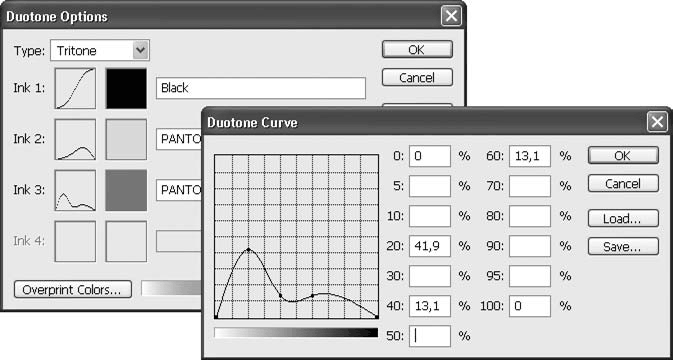673x360 pixels.
Task: Open Ink 1 curve thumbnail
Action: pos(75,88)
